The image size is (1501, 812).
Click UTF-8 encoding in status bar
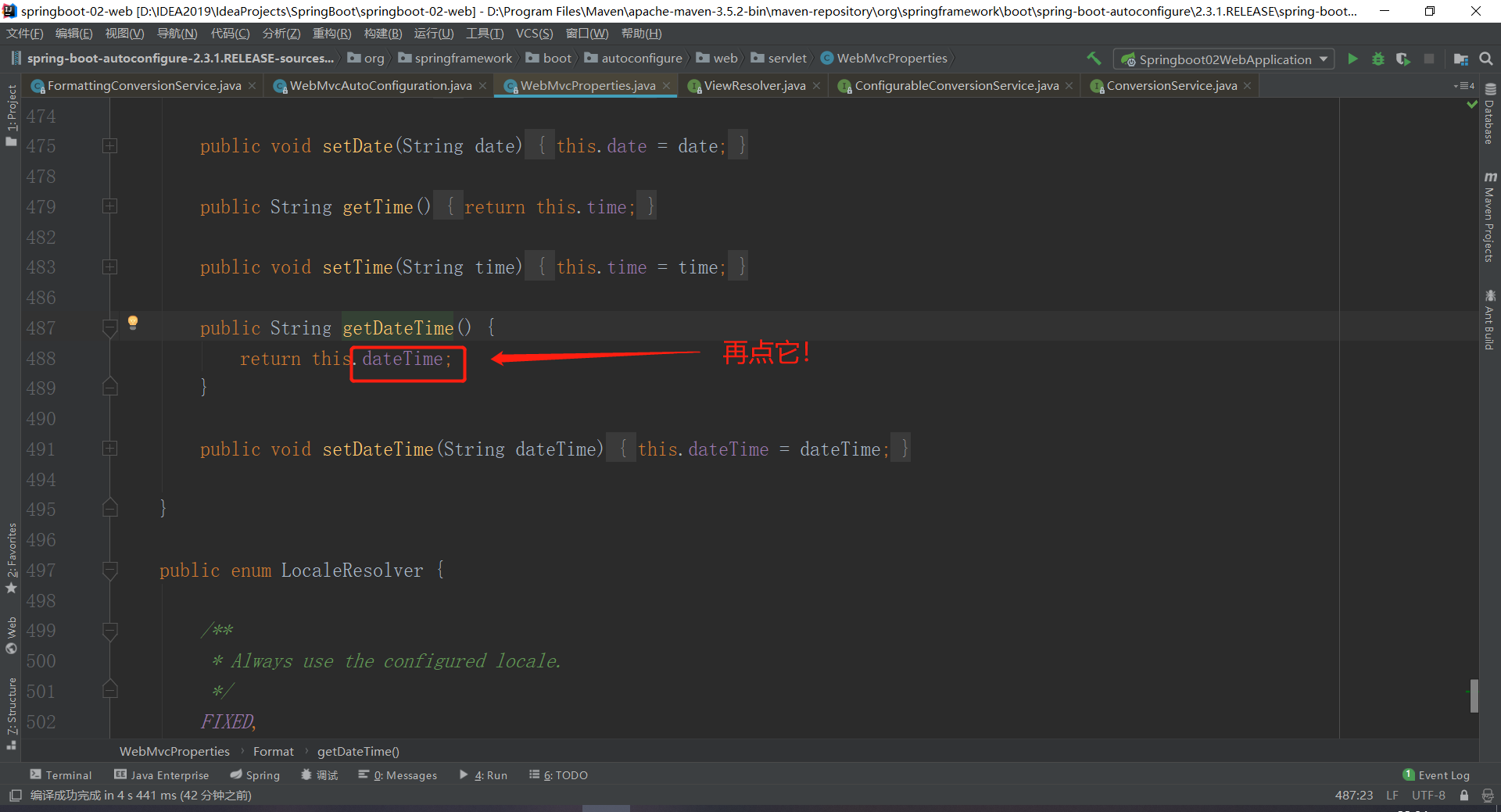pyautogui.click(x=1428, y=796)
